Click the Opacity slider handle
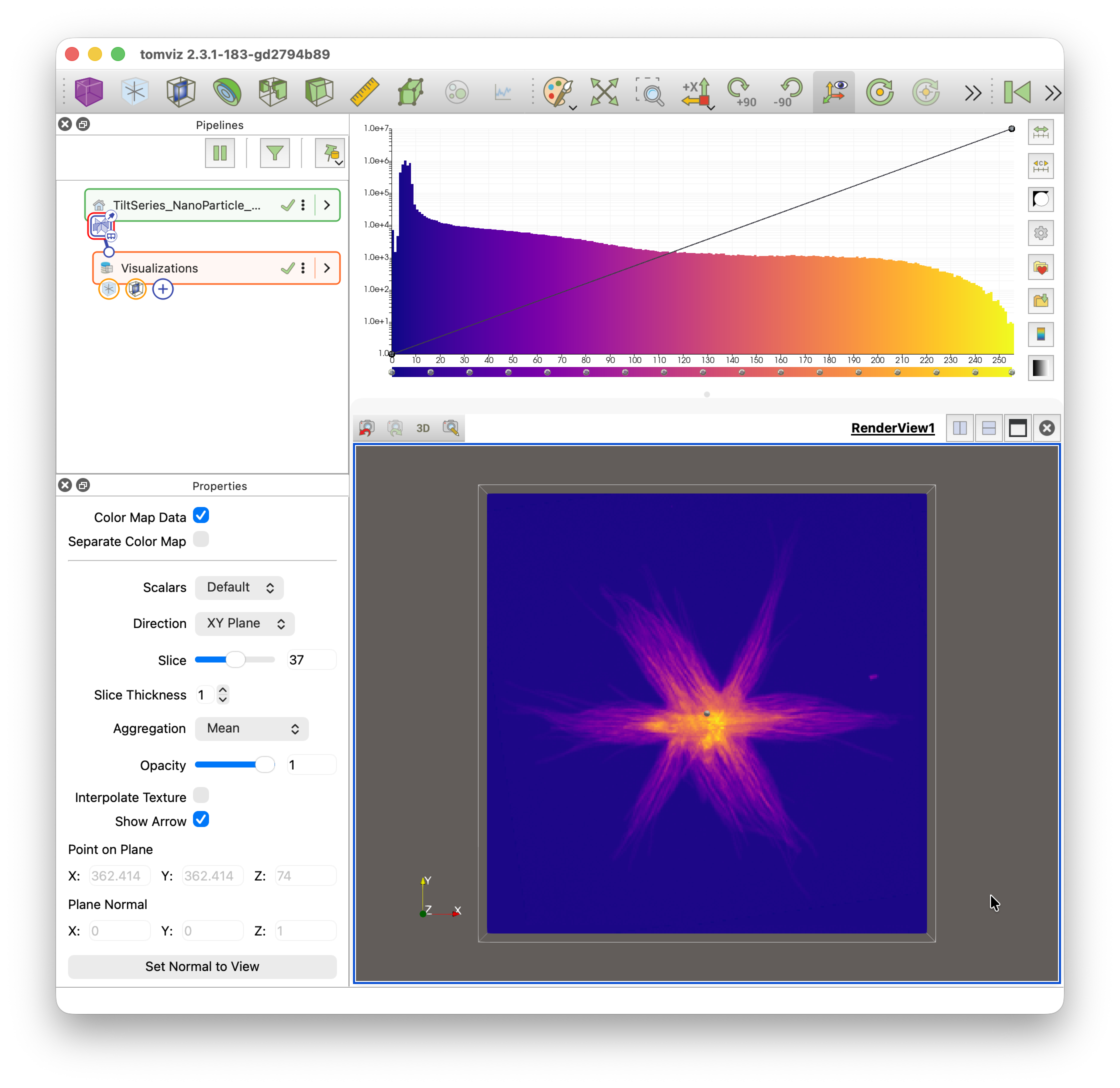The height and width of the screenshot is (1088, 1120). pos(264,764)
